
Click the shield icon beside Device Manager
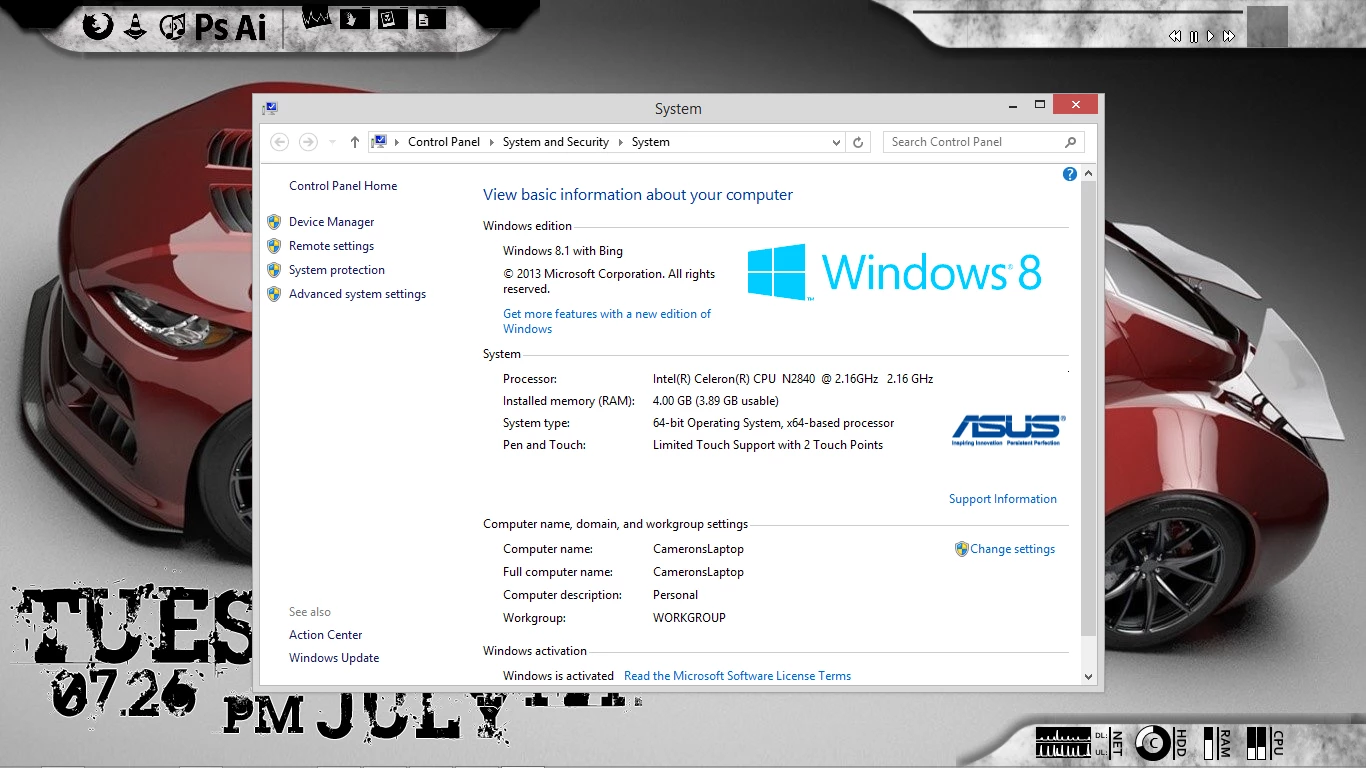coord(274,222)
